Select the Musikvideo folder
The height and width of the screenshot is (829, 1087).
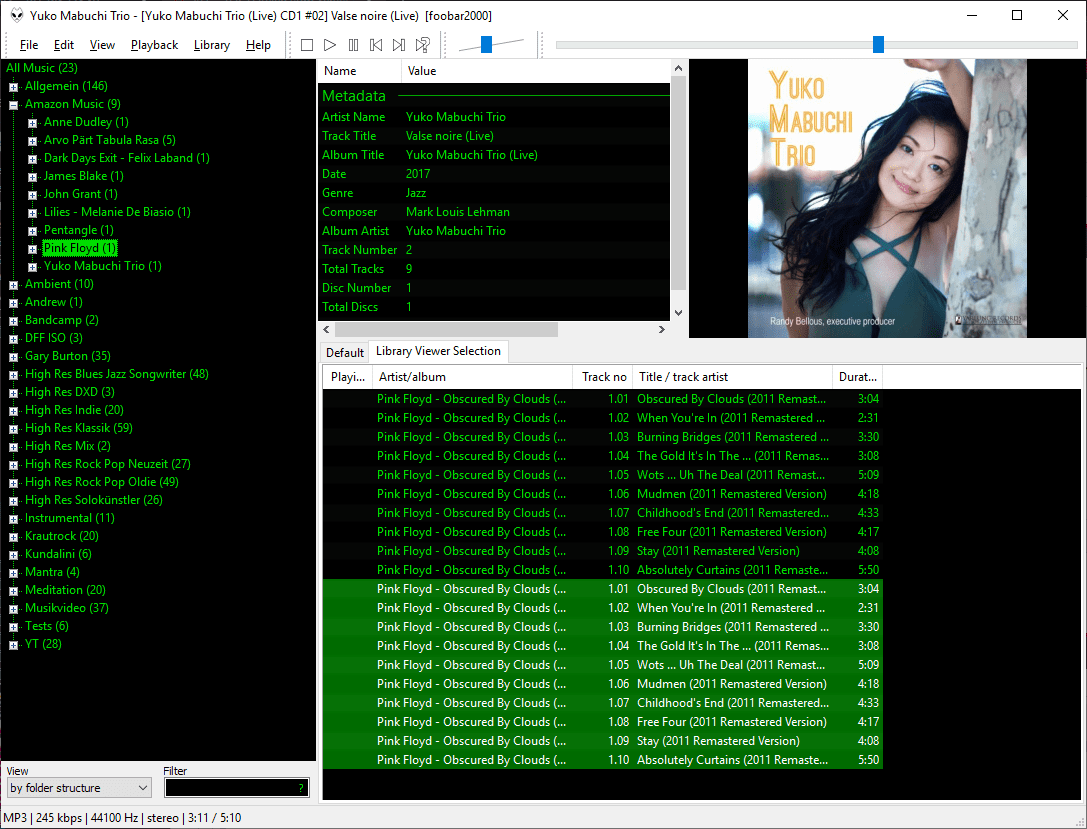[67, 609]
